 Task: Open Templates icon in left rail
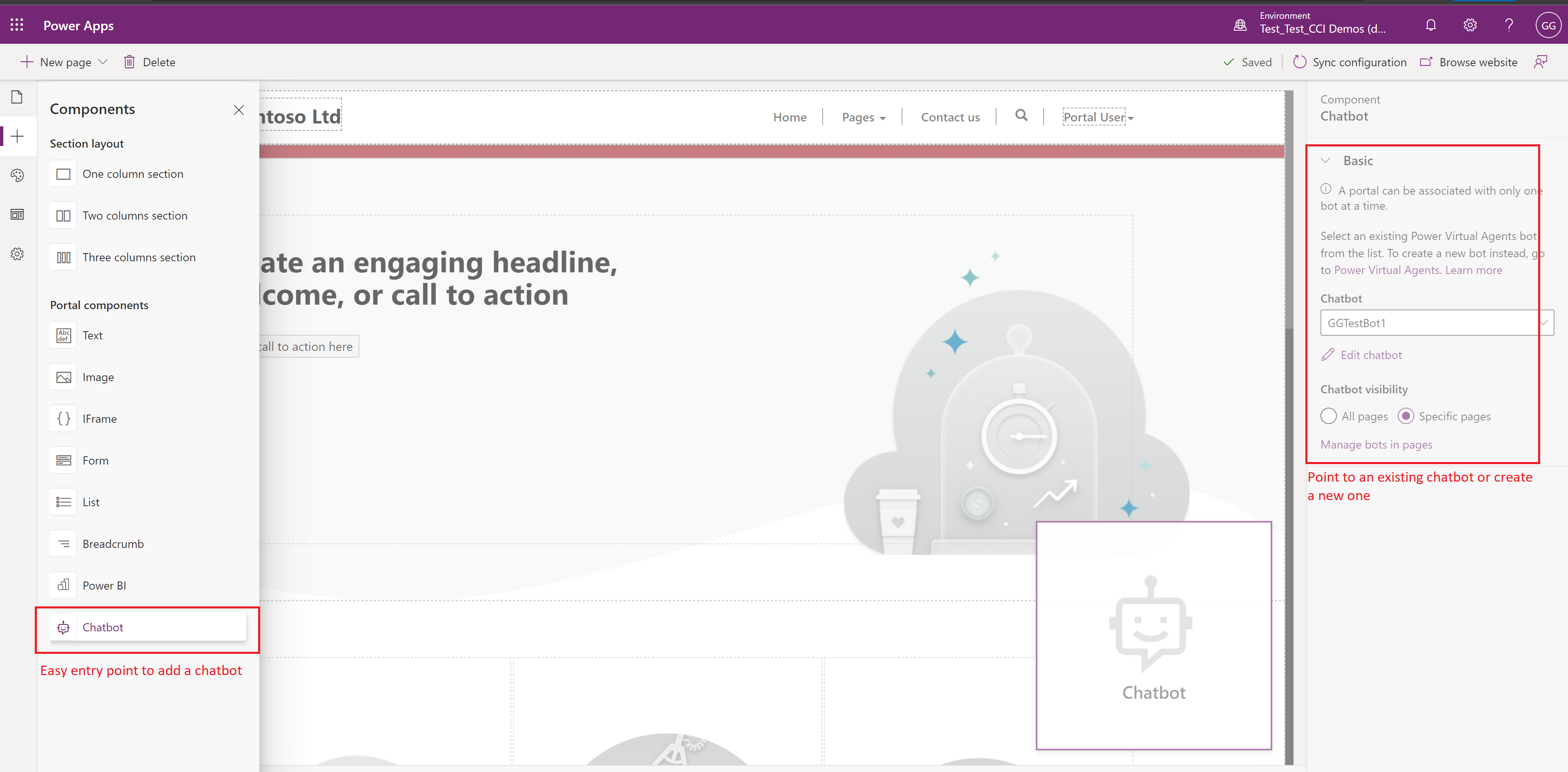[x=17, y=215]
